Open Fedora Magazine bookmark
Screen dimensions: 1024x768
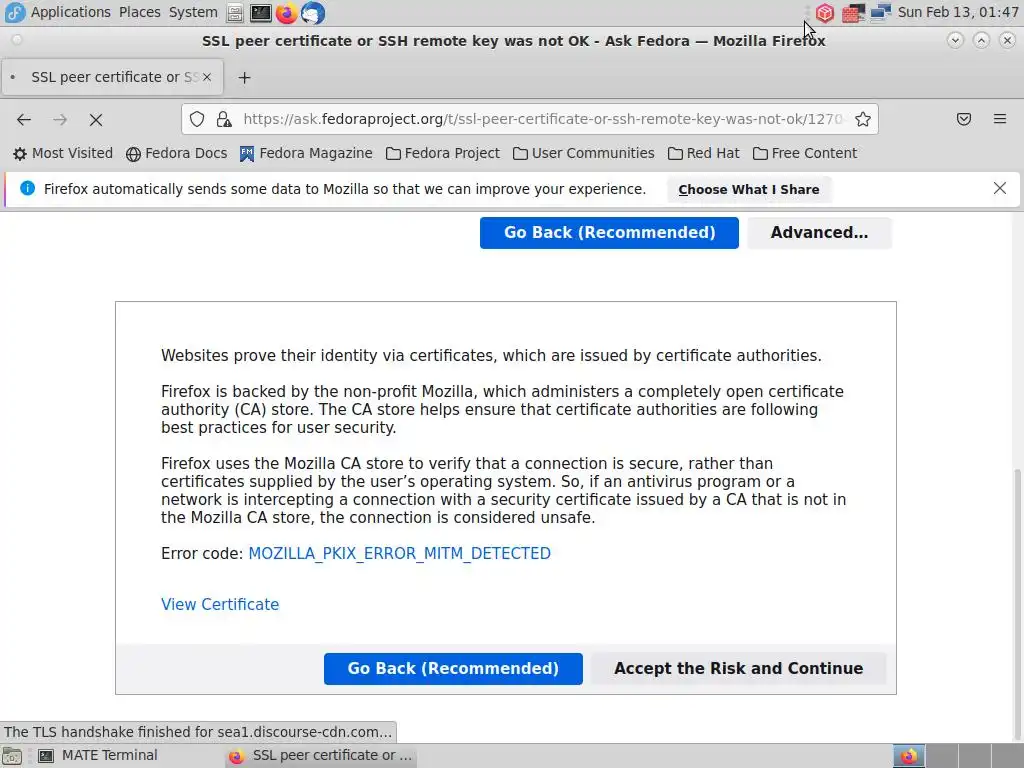[x=306, y=153]
